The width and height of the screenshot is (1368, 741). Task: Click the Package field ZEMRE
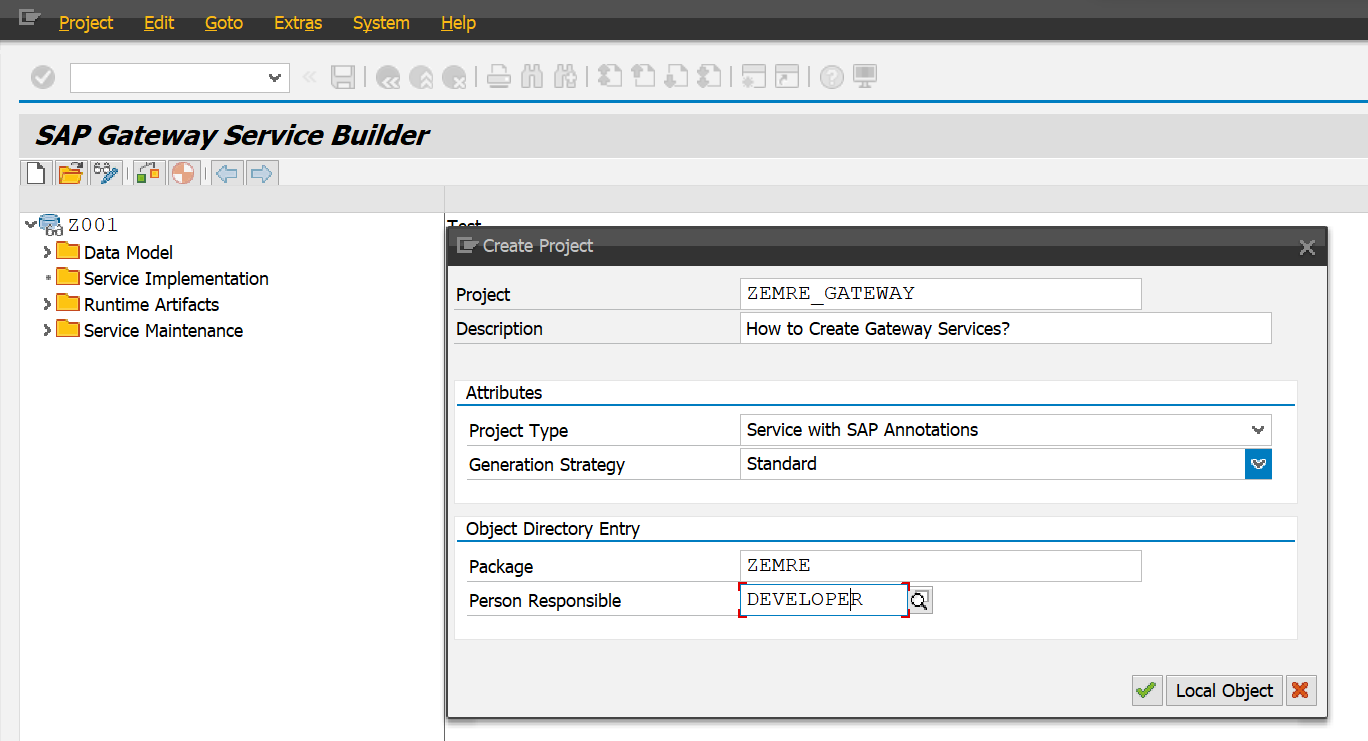pos(940,566)
